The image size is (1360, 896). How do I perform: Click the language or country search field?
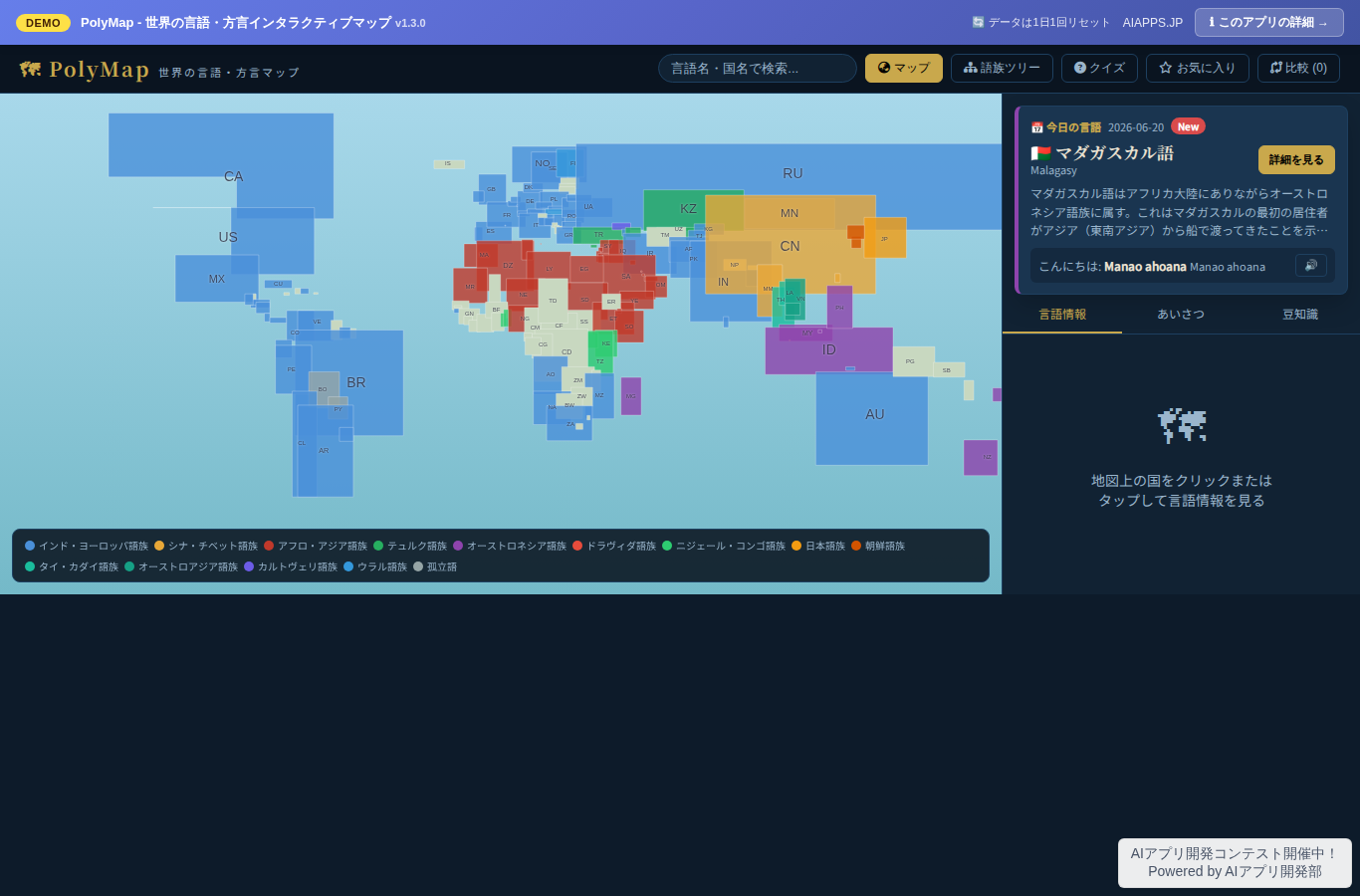point(758,68)
